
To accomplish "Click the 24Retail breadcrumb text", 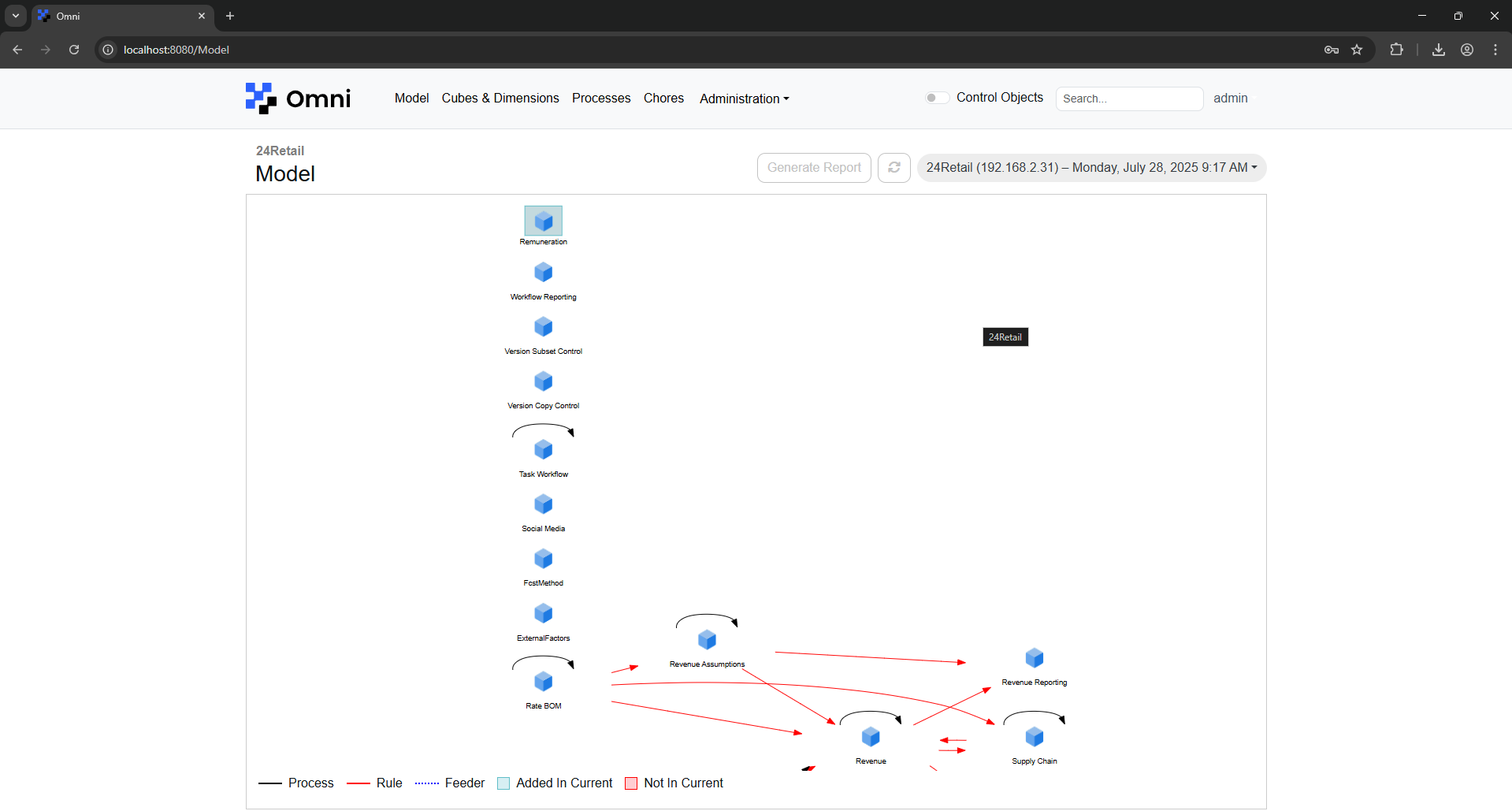I will click(x=280, y=151).
